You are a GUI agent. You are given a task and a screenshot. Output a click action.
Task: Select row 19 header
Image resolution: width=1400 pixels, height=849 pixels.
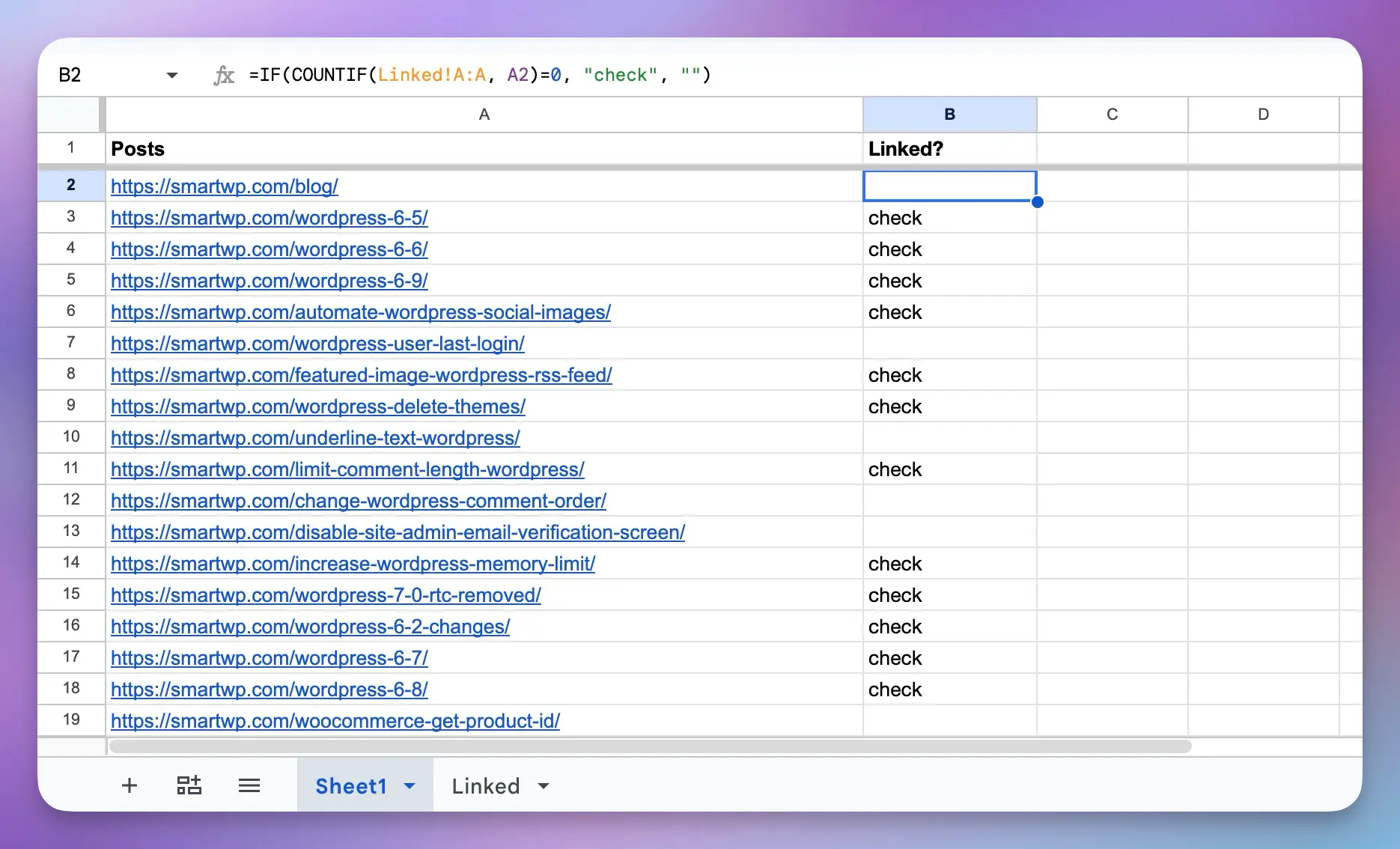[x=71, y=719]
